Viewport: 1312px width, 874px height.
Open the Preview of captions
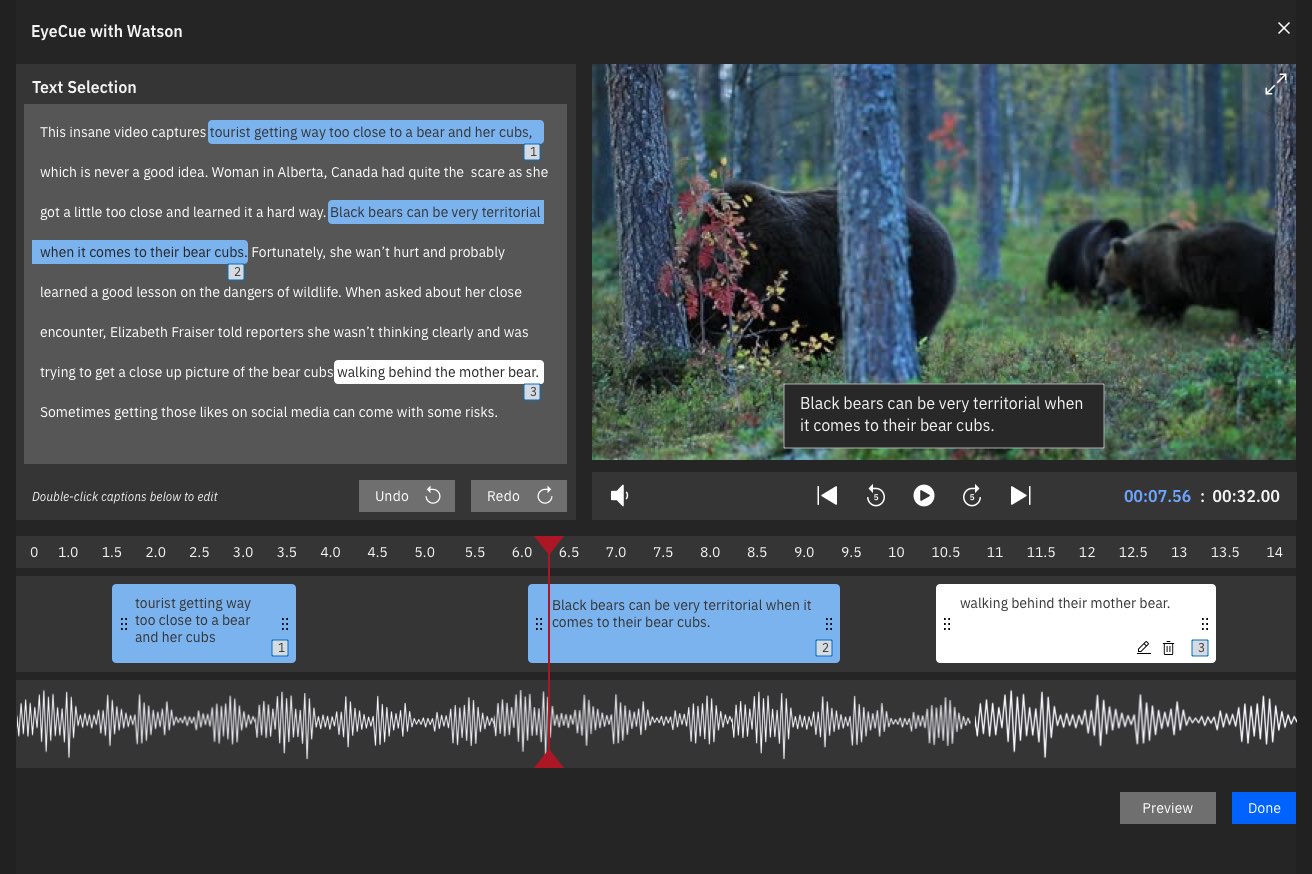click(1167, 808)
